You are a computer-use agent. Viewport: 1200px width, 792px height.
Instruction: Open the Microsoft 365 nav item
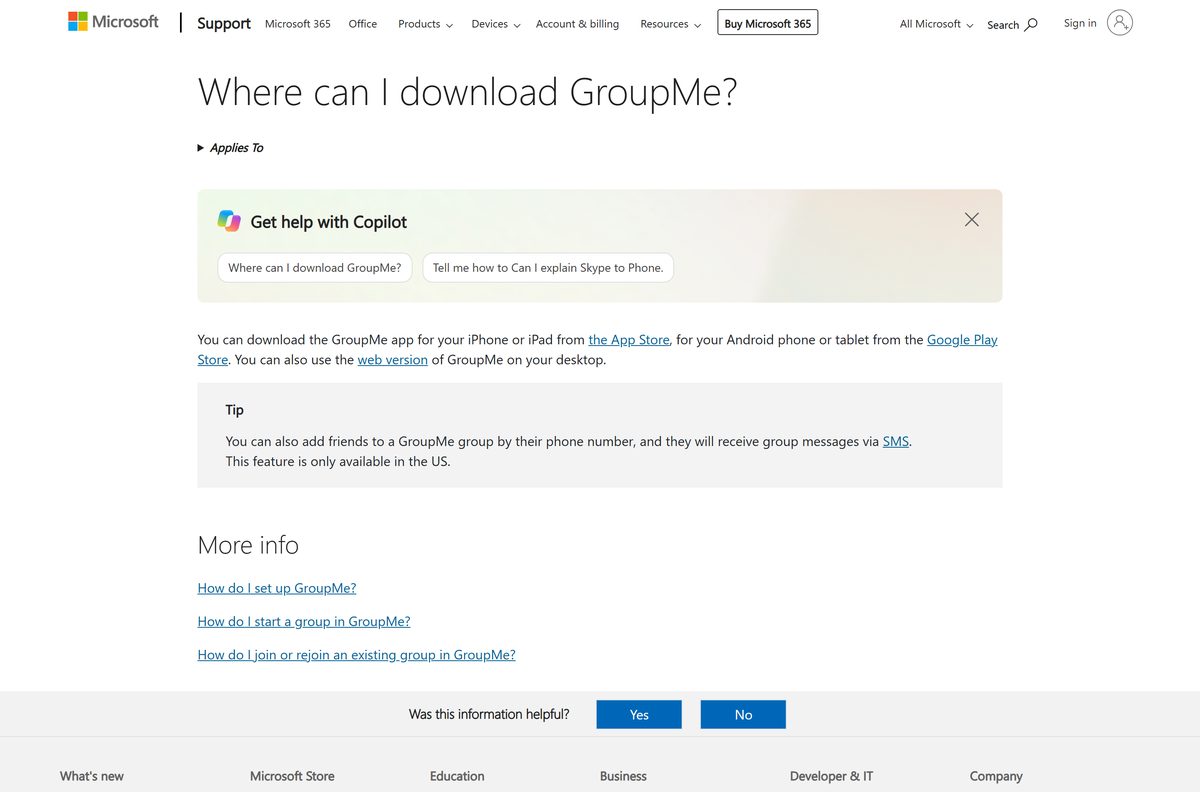pos(298,24)
